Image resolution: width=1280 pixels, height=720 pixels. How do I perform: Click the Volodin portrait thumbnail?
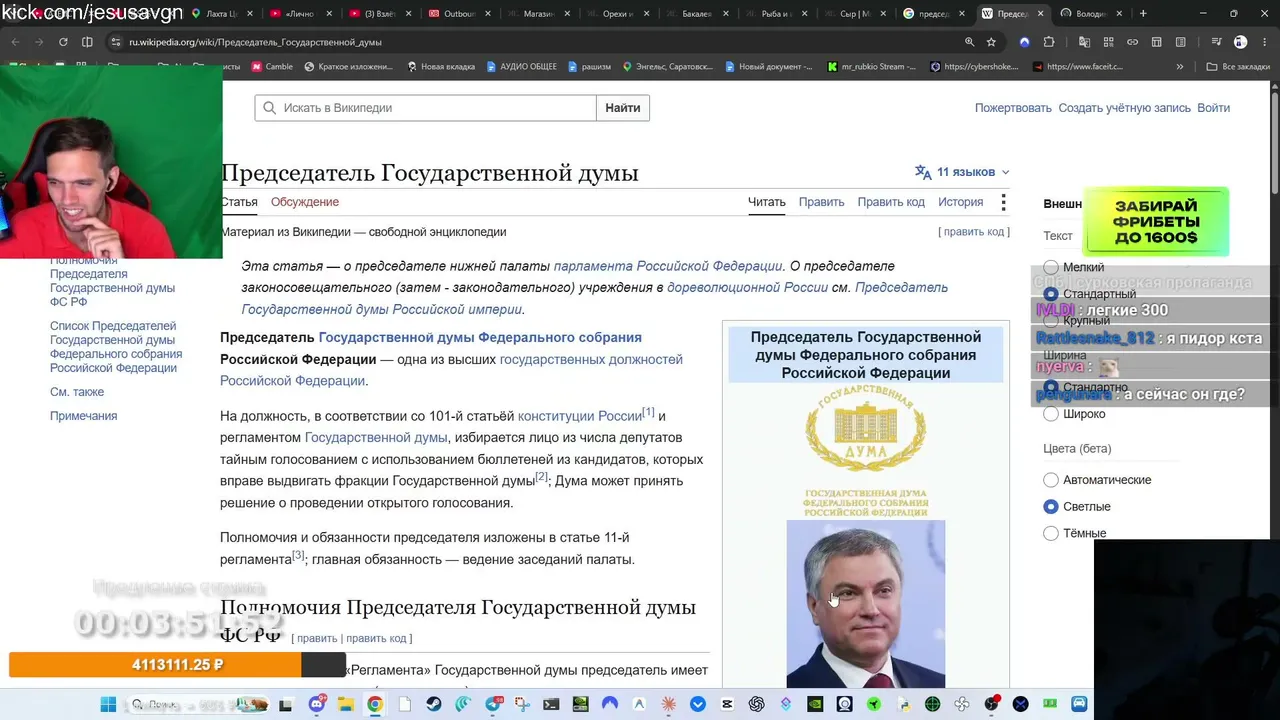point(865,604)
